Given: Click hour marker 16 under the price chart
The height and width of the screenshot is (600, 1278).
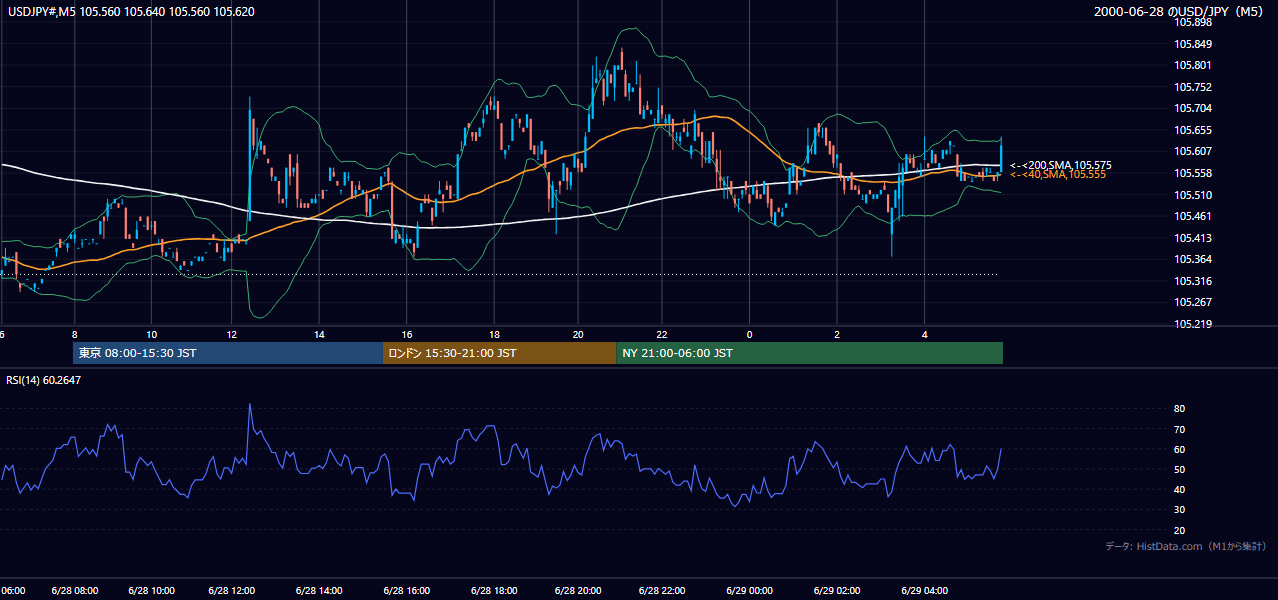Looking at the screenshot, I should pos(407,335).
